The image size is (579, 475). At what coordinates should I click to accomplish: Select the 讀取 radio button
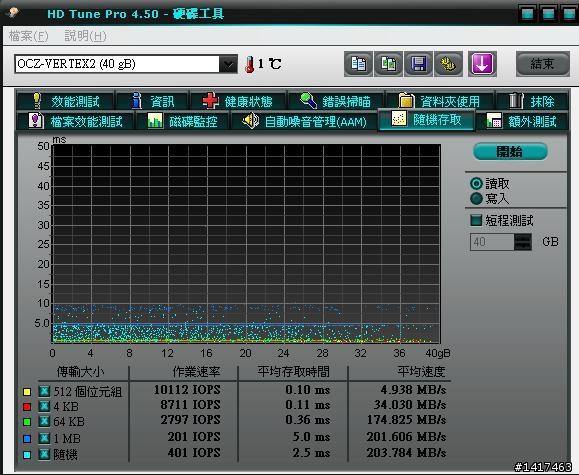pyautogui.click(x=476, y=183)
